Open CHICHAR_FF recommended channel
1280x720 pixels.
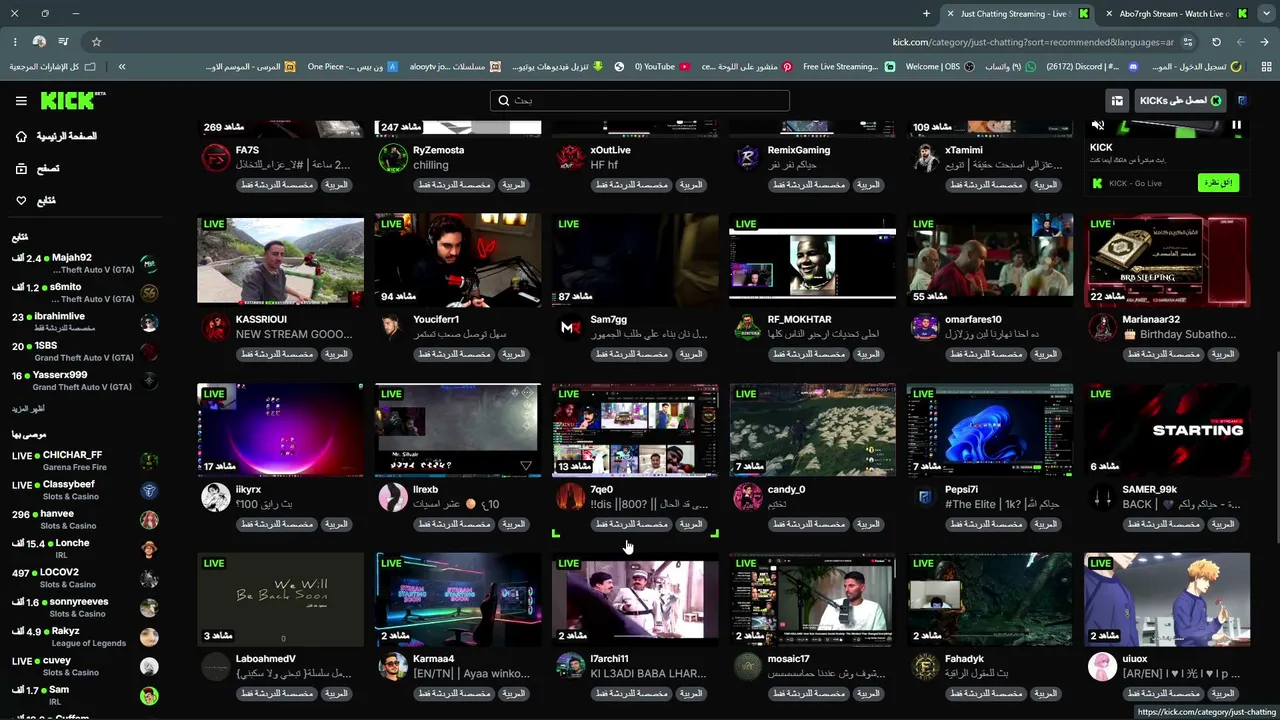(85, 461)
